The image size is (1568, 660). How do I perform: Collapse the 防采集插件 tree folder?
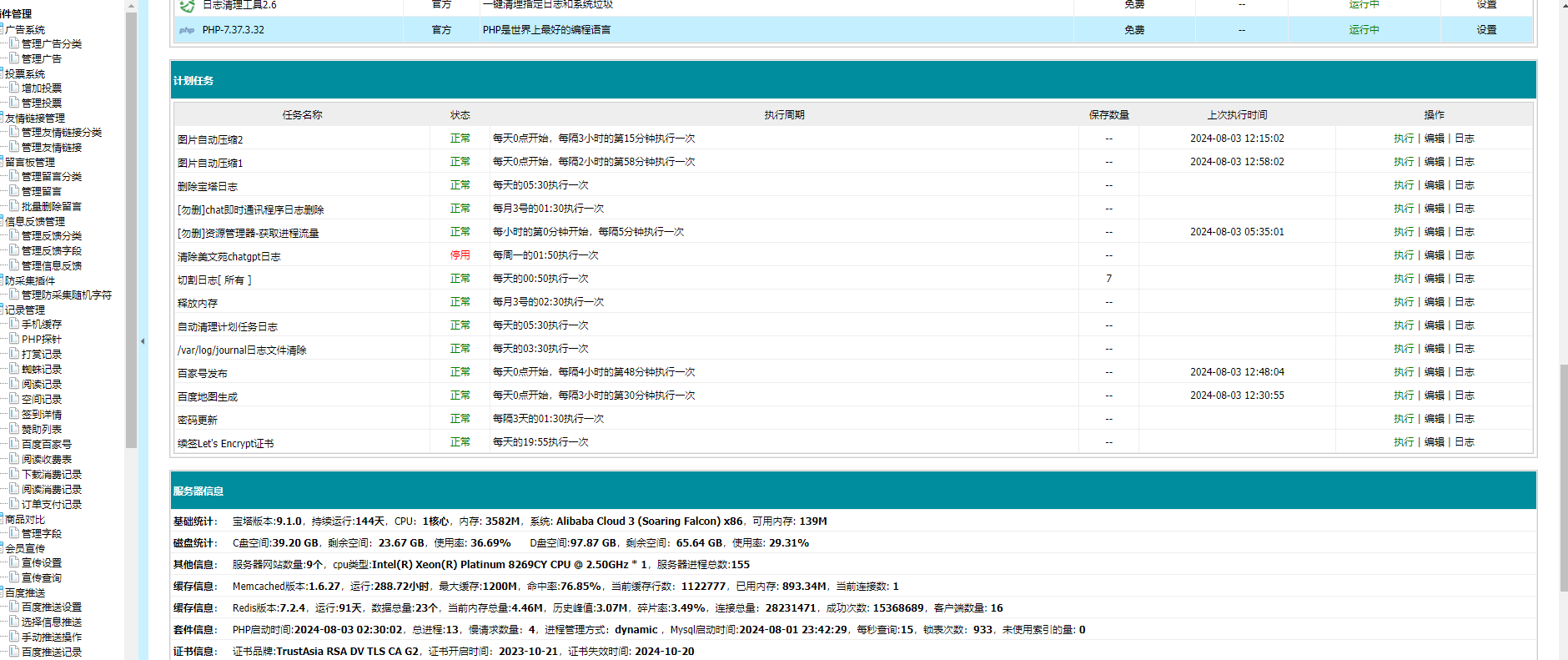pos(2,280)
